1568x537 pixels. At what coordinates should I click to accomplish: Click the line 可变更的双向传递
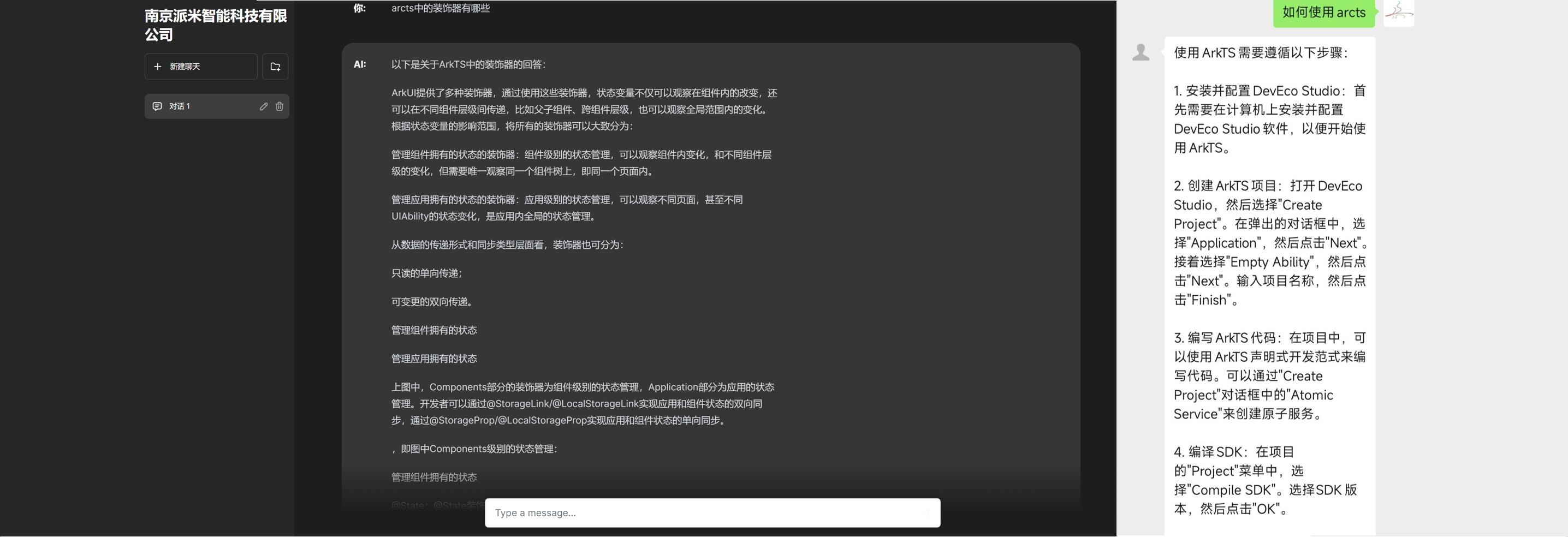(x=433, y=302)
